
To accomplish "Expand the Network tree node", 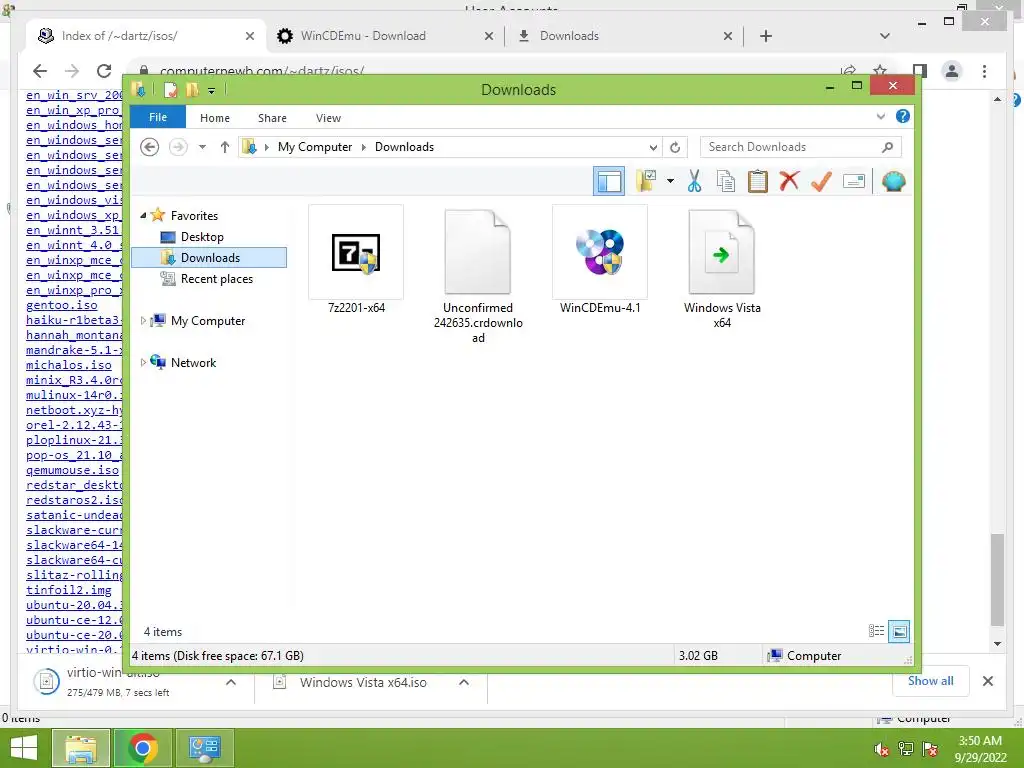I will click(143, 362).
